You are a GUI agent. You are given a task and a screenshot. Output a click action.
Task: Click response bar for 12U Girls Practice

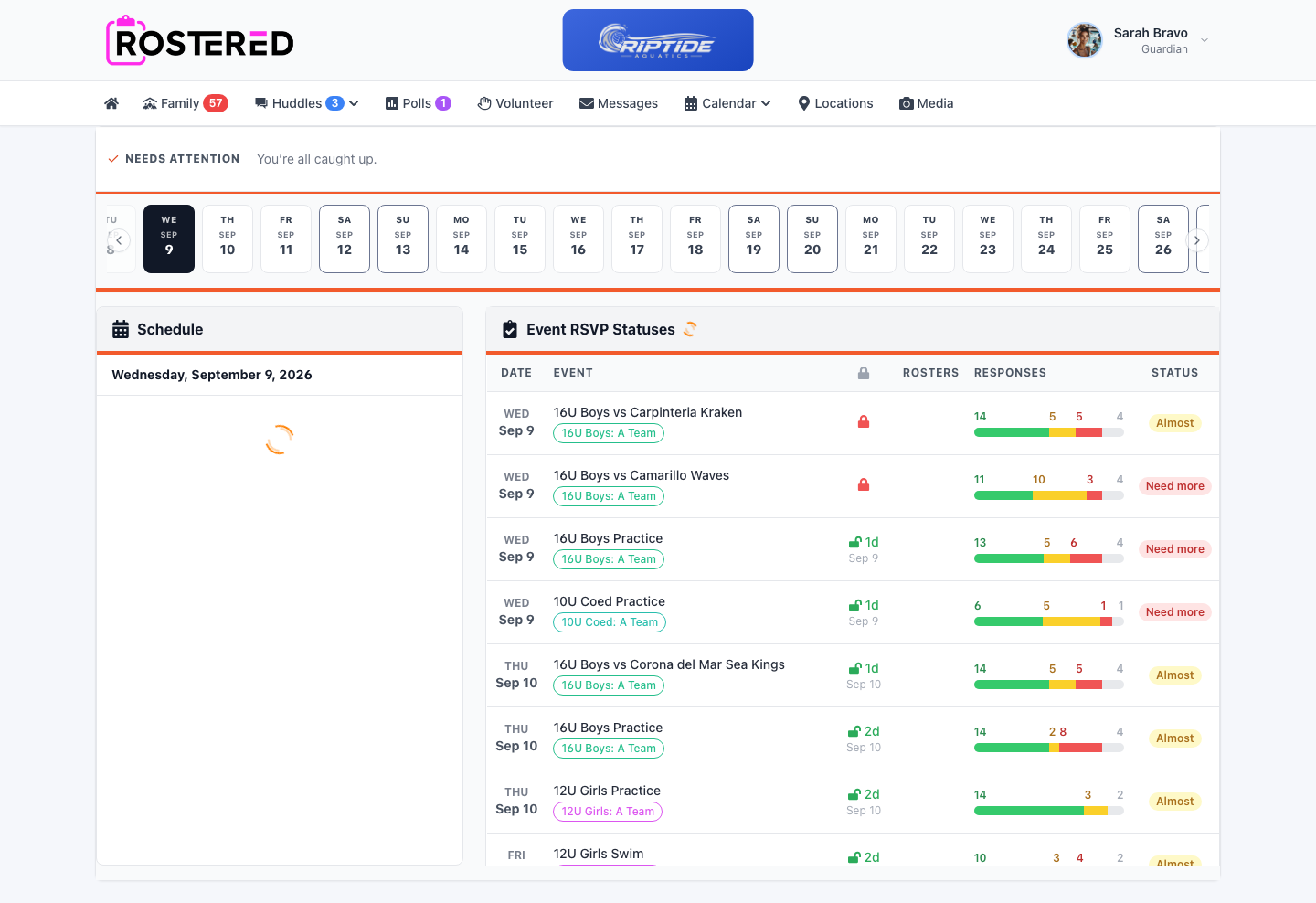click(x=1049, y=811)
